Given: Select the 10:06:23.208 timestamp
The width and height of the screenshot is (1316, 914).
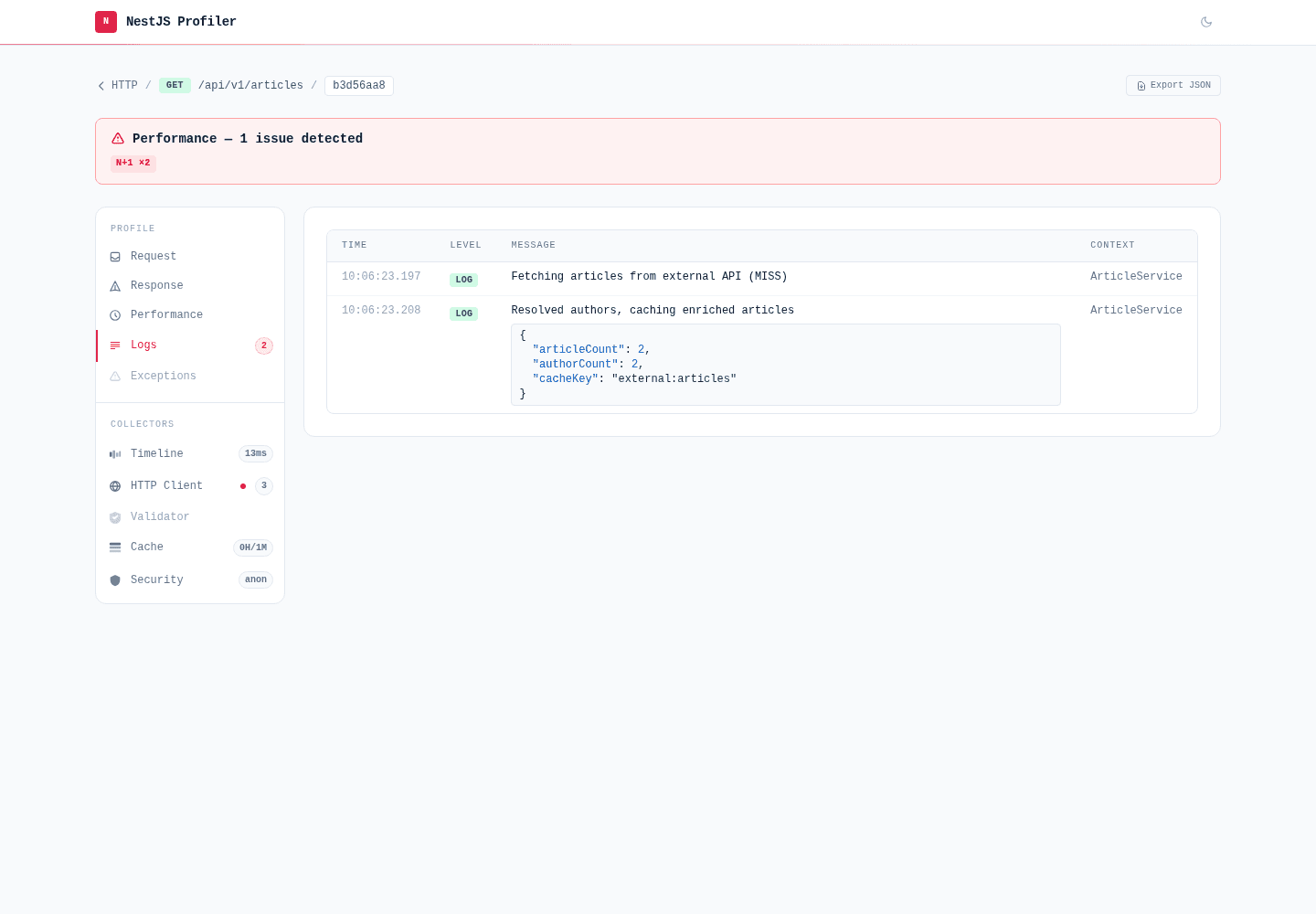Looking at the screenshot, I should (381, 311).
